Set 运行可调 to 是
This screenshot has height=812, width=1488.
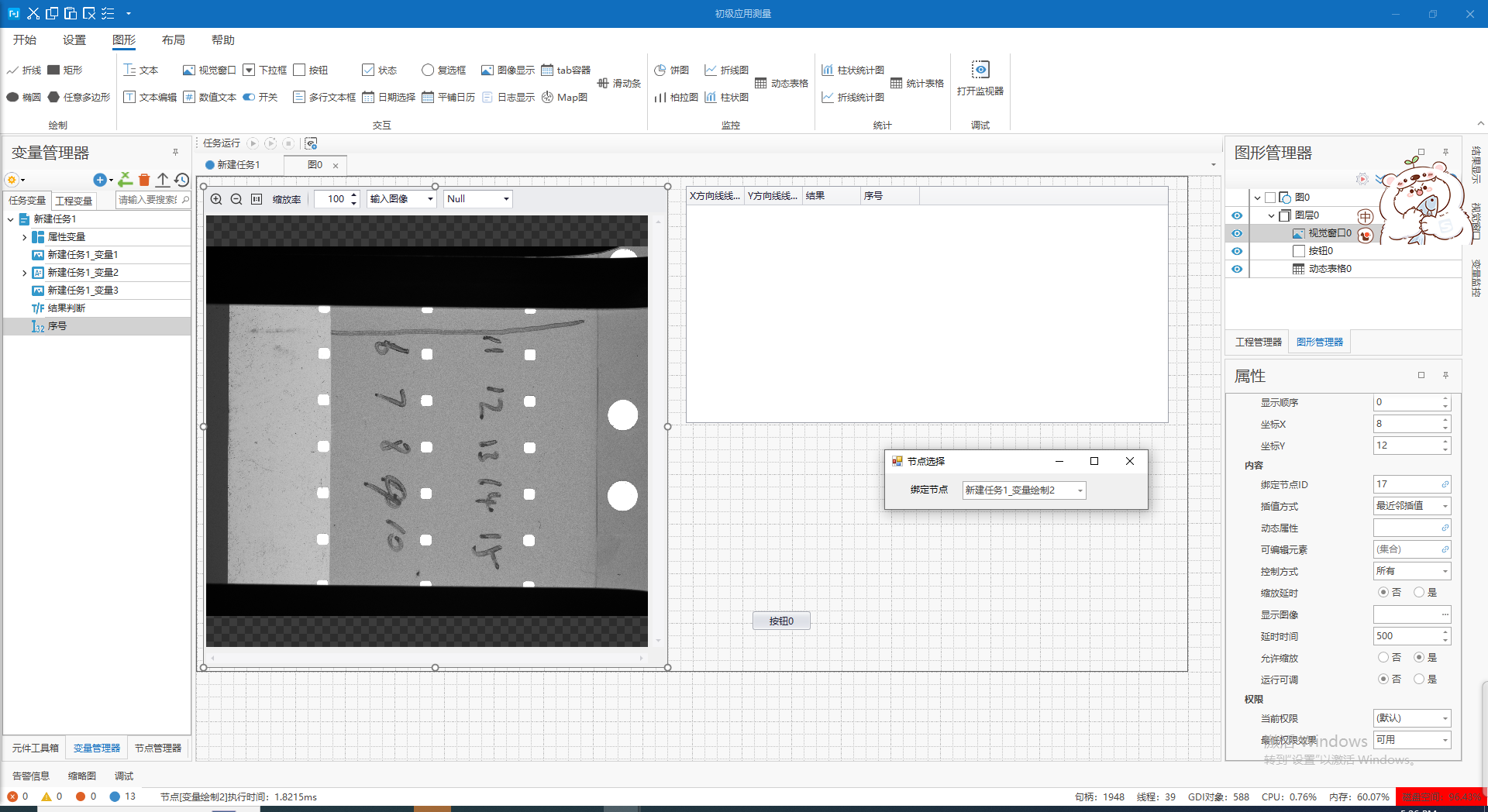pyautogui.click(x=1419, y=679)
